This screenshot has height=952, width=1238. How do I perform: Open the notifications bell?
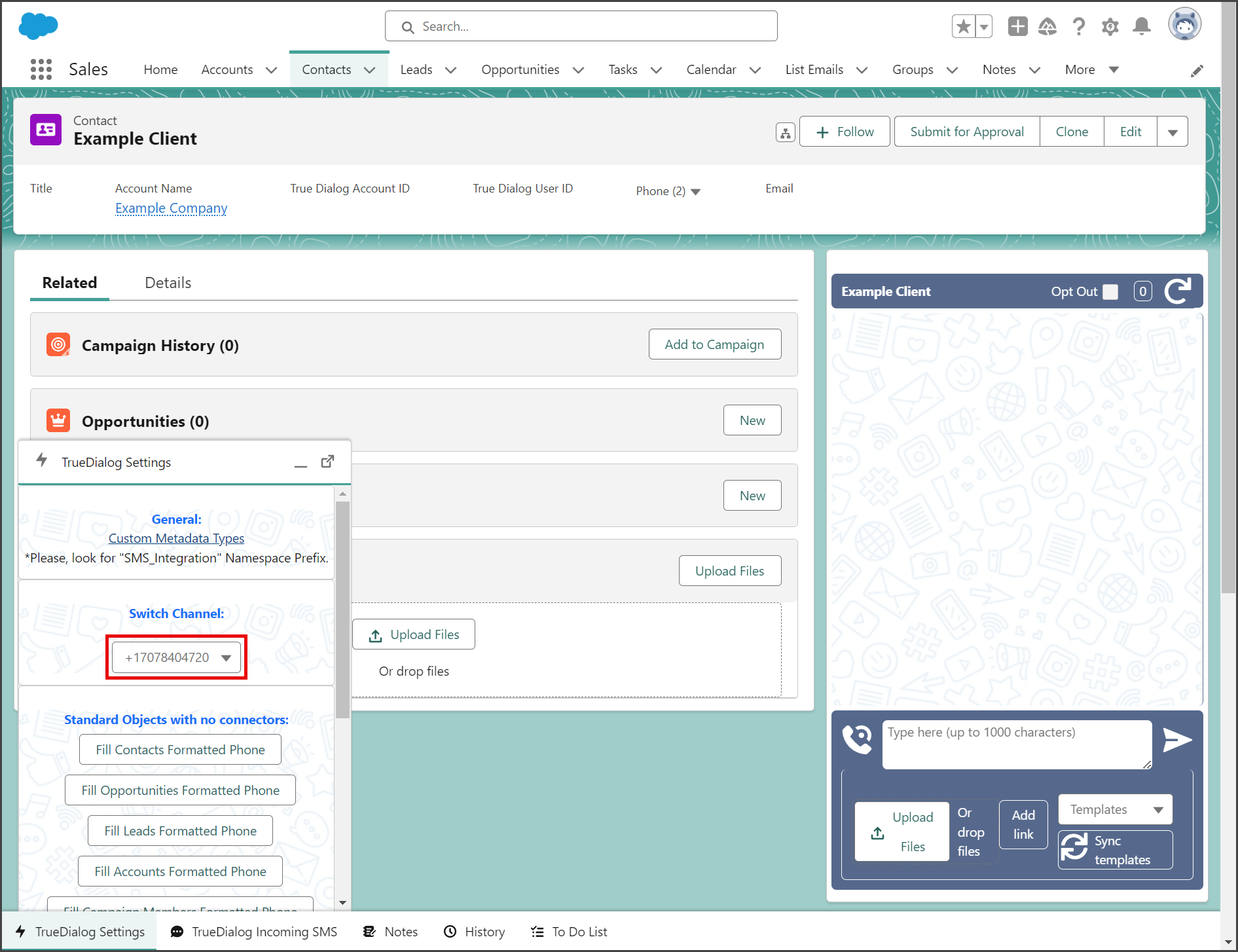tap(1142, 26)
